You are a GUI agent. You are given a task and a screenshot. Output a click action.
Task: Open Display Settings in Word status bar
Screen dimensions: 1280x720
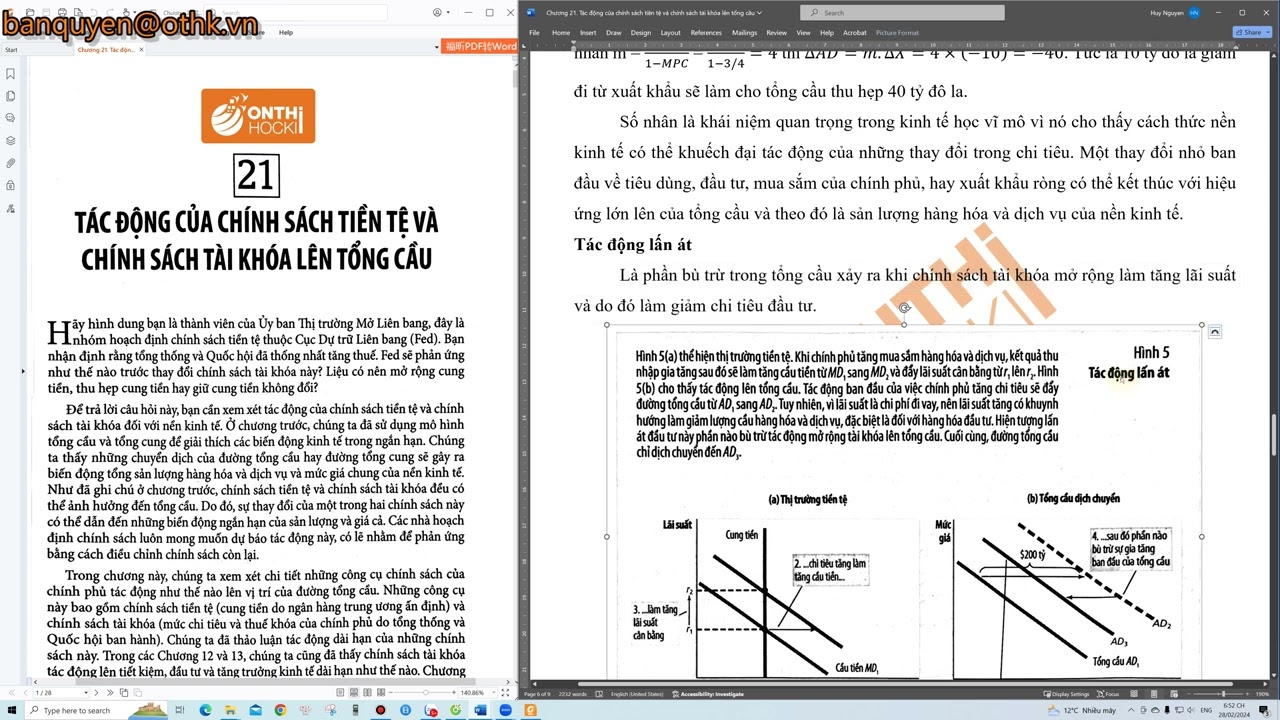[x=1066, y=694]
